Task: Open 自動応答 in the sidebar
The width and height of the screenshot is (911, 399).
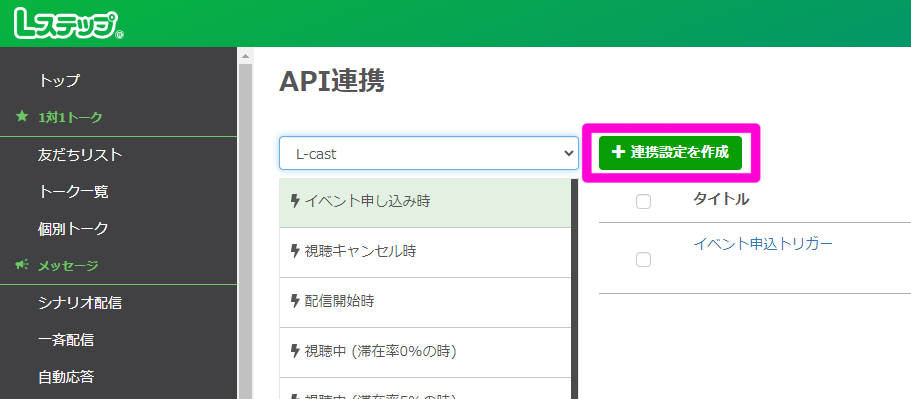Action: coord(66,377)
